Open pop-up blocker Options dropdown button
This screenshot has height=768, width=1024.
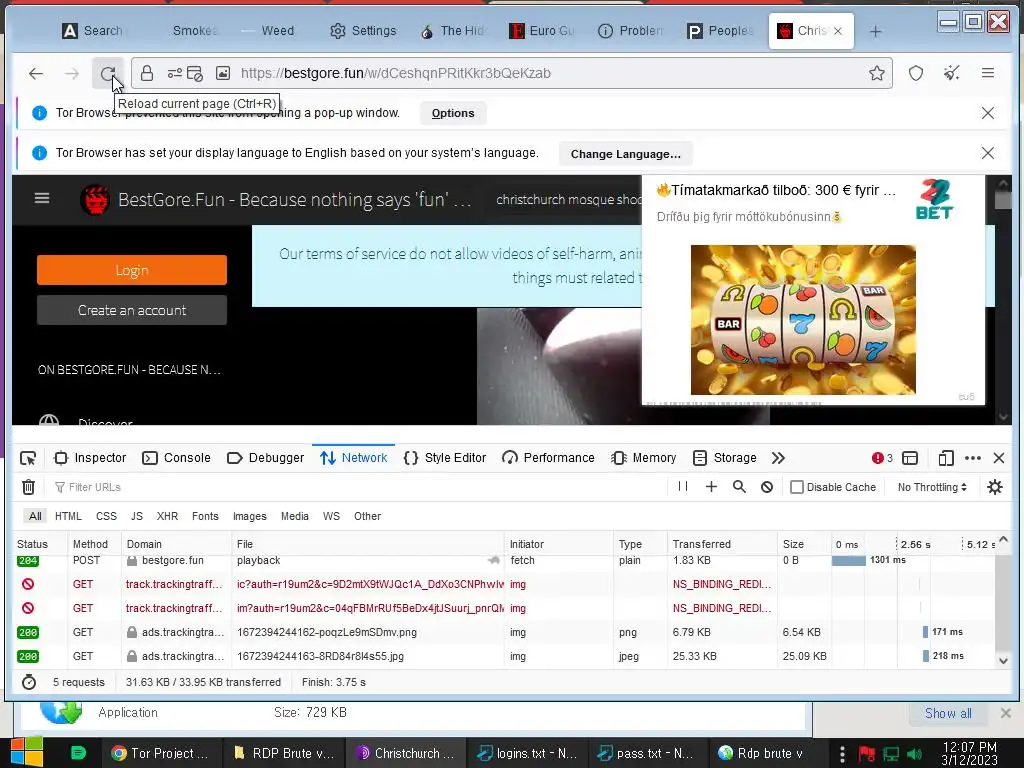453,113
